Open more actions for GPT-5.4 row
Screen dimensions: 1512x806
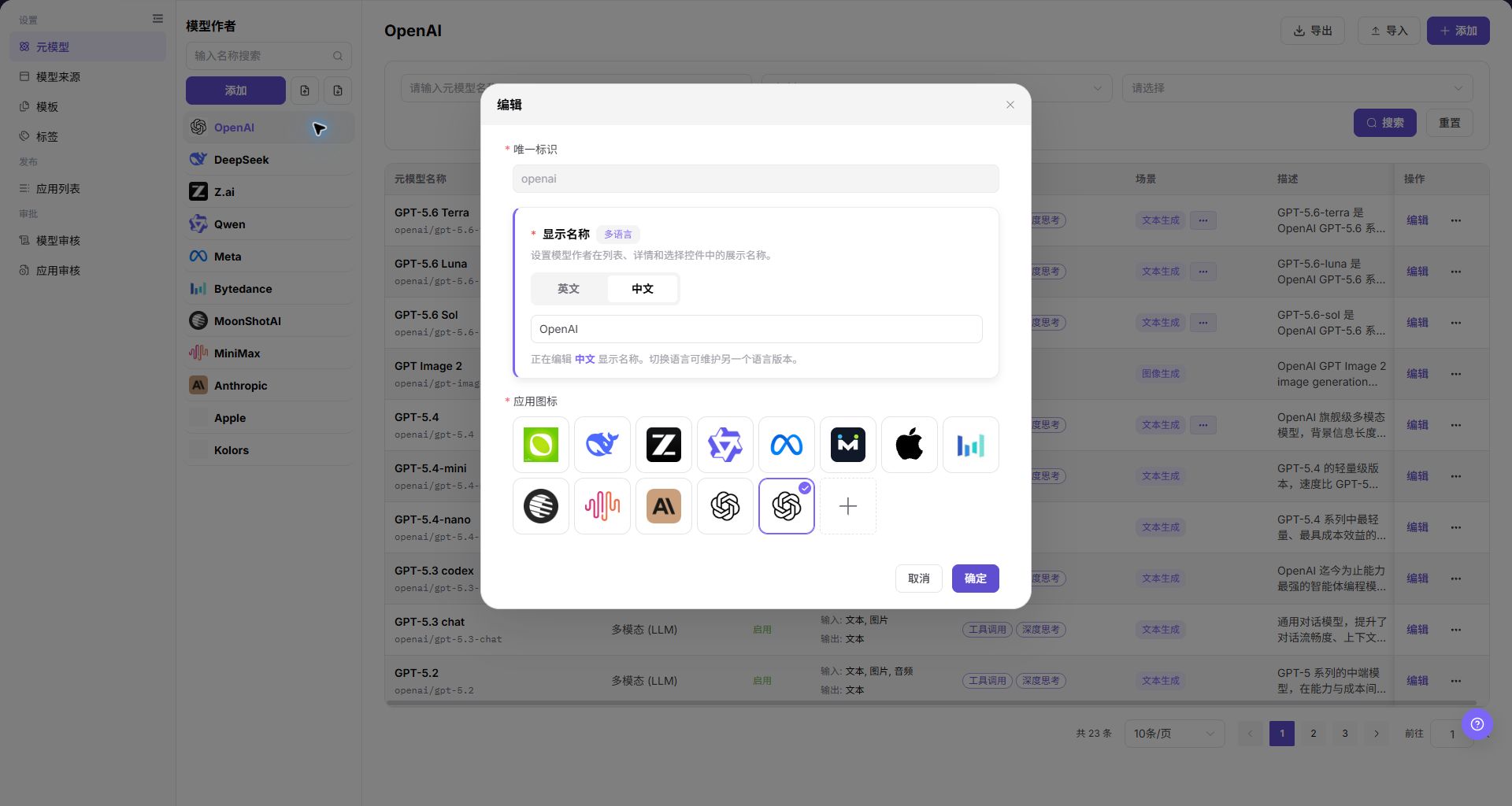pos(1456,425)
